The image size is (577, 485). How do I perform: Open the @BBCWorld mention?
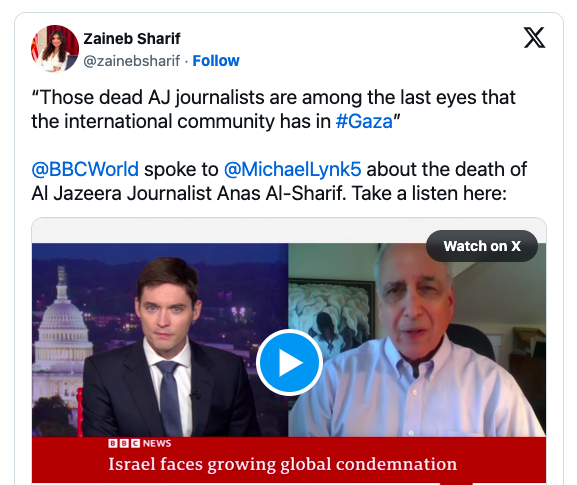point(85,169)
